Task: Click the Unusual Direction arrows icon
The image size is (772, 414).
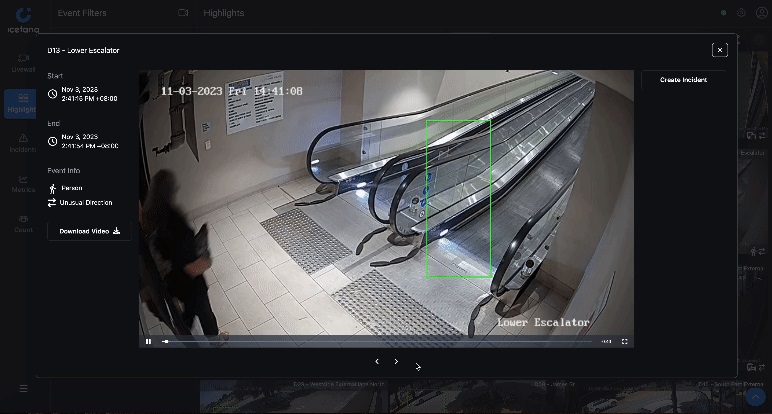Action: 52,202
